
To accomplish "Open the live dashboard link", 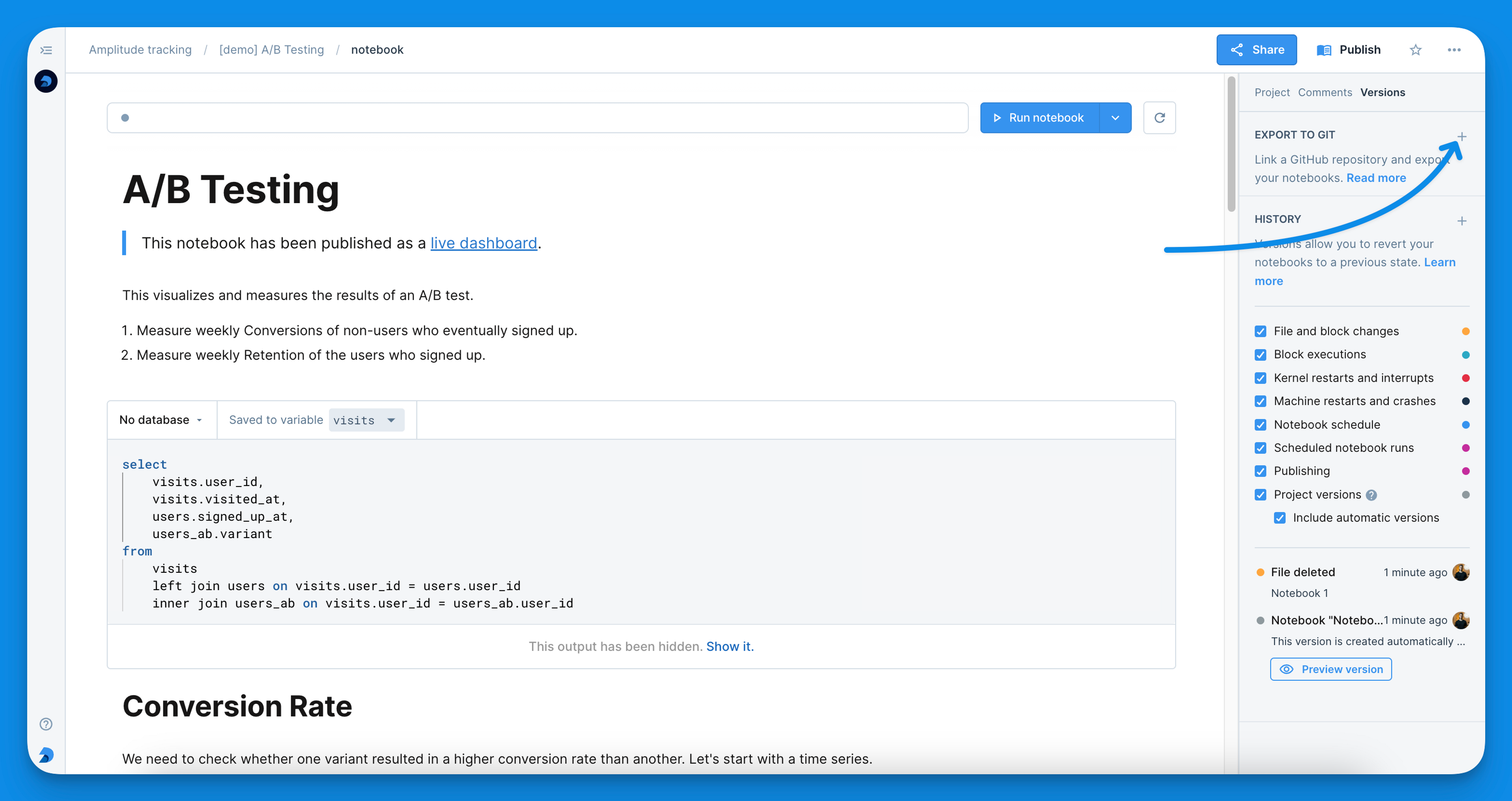I will point(484,243).
